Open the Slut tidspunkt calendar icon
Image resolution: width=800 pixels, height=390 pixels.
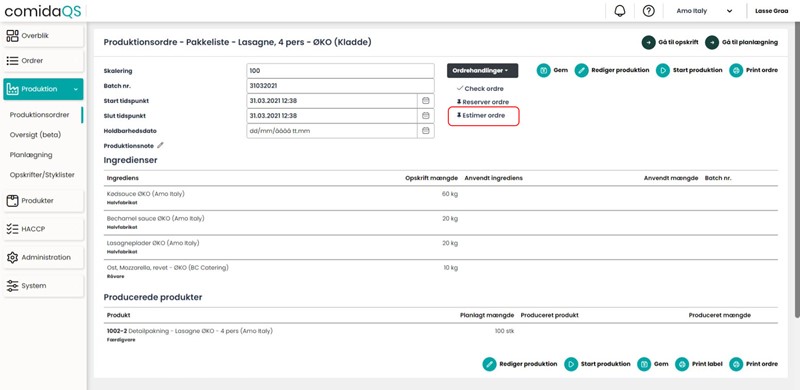click(x=426, y=116)
